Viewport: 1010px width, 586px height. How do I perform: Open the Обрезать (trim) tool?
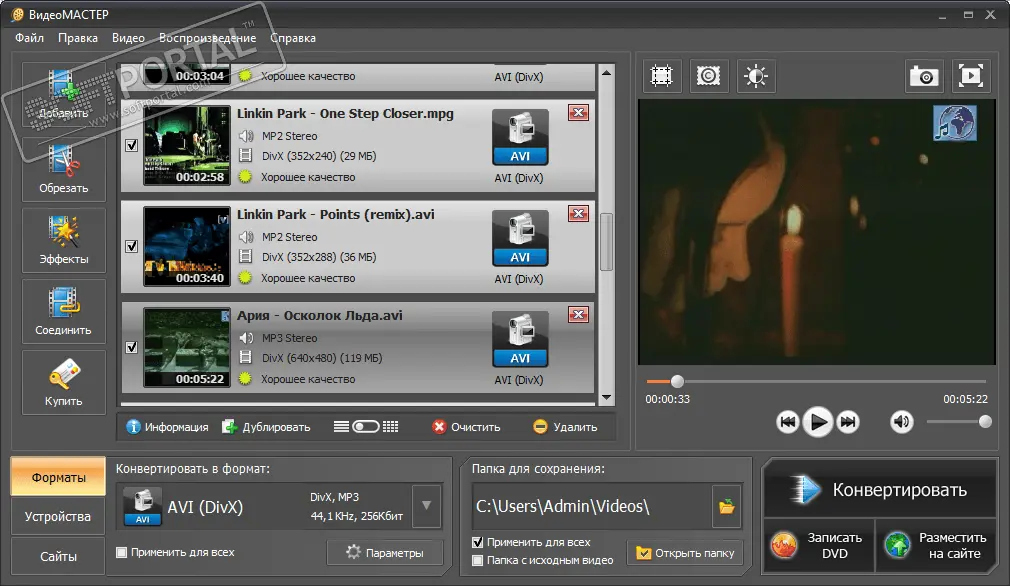tap(64, 168)
